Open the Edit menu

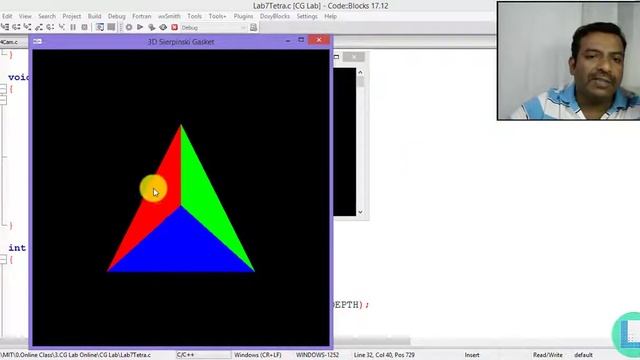[7, 16]
